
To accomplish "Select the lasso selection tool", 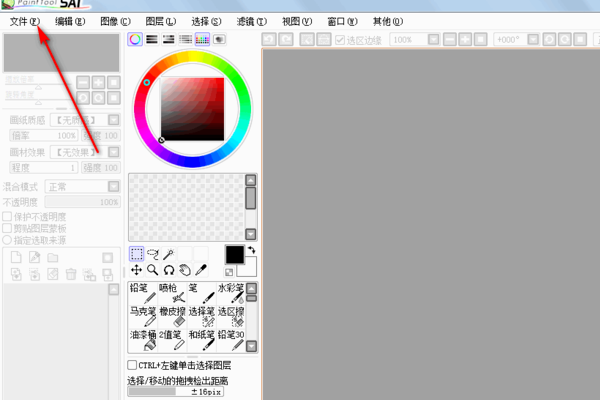I will pos(153,254).
